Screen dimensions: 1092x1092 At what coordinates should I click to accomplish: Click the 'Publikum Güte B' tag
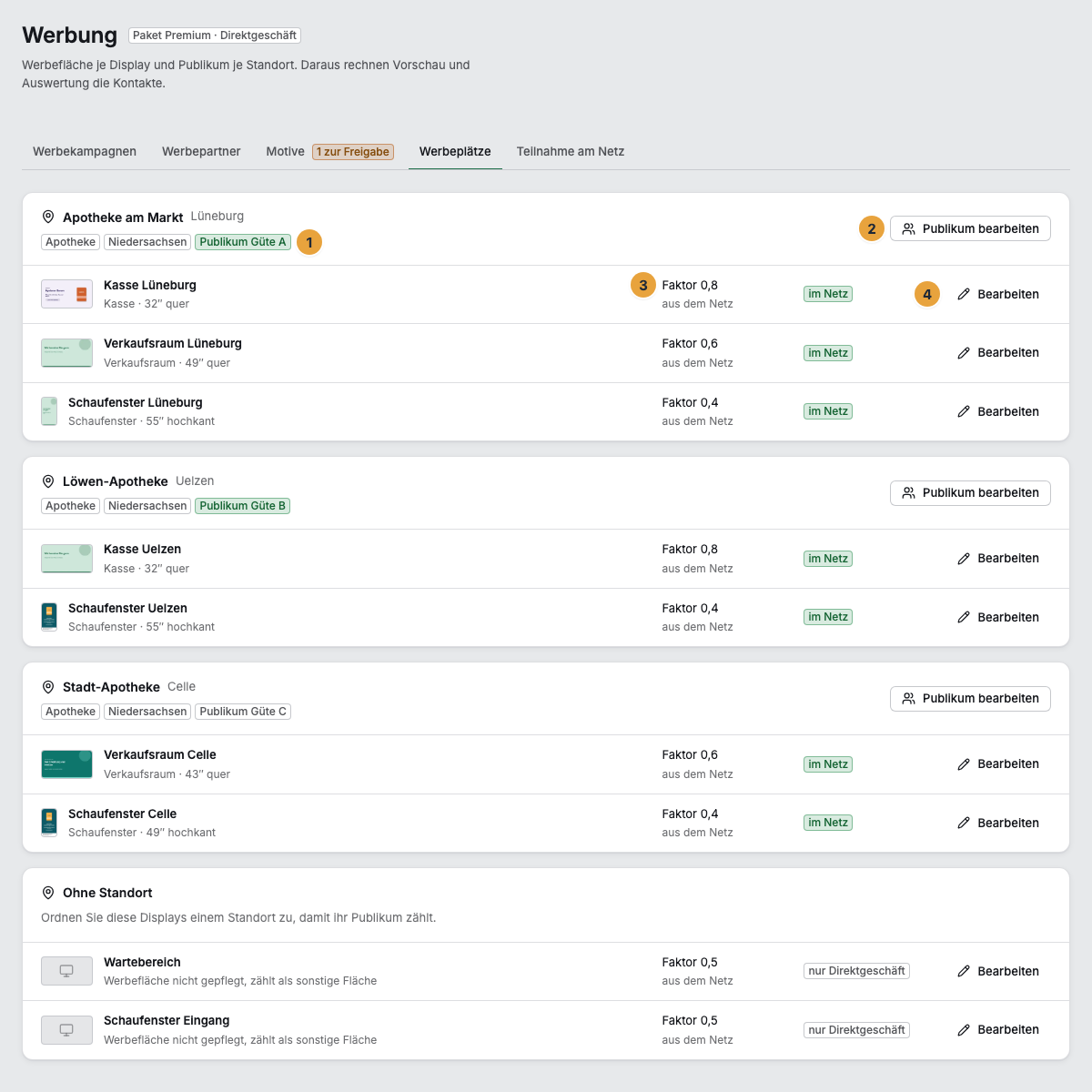point(243,506)
